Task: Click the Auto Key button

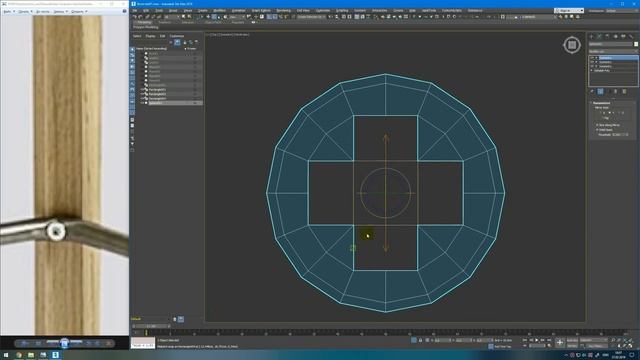Action: [572, 340]
